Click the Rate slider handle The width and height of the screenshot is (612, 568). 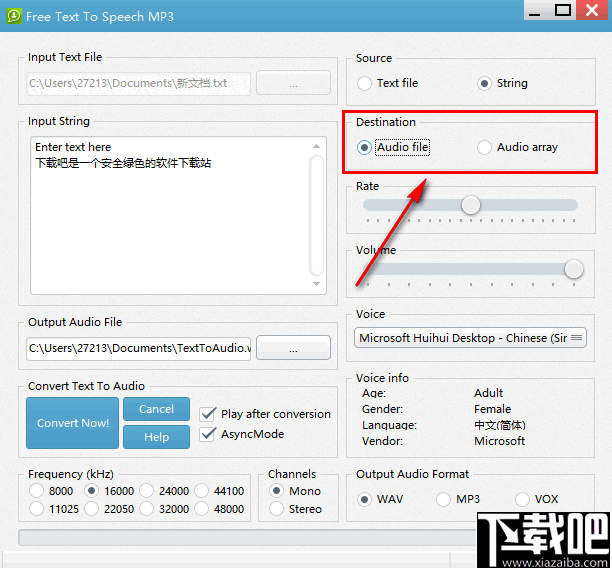coord(470,205)
